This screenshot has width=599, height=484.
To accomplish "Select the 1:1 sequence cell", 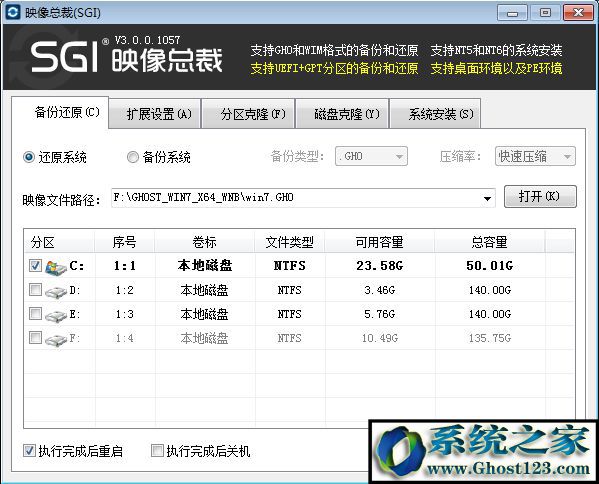I will point(125,265).
